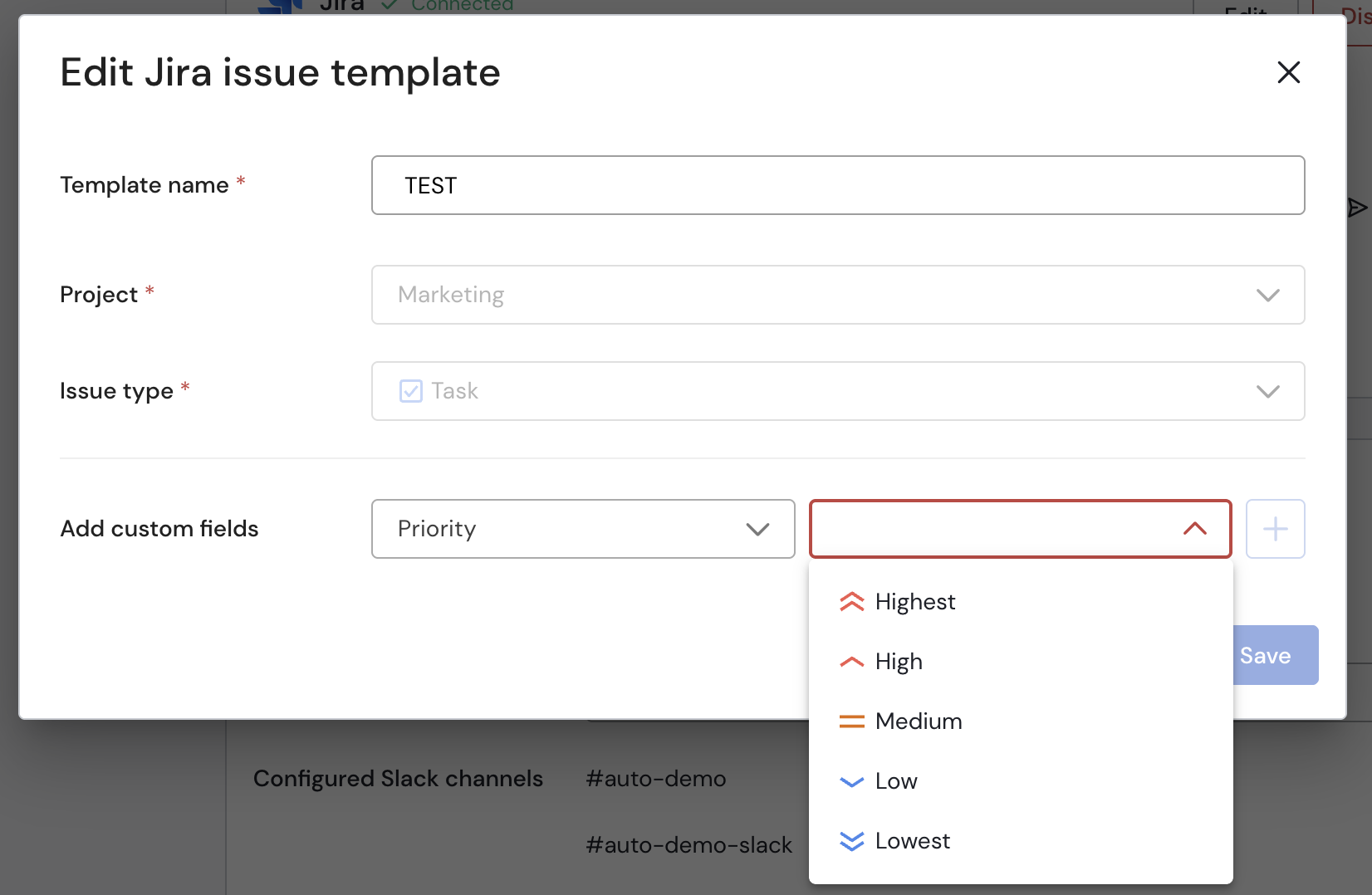Click the send arrow icon behind dialog
The width and height of the screenshot is (1372, 895).
pyautogui.click(x=1358, y=207)
